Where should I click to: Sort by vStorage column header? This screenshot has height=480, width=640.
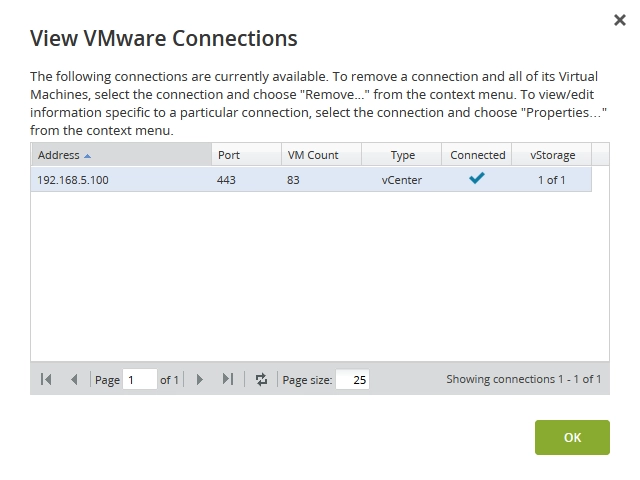[x=551, y=155]
